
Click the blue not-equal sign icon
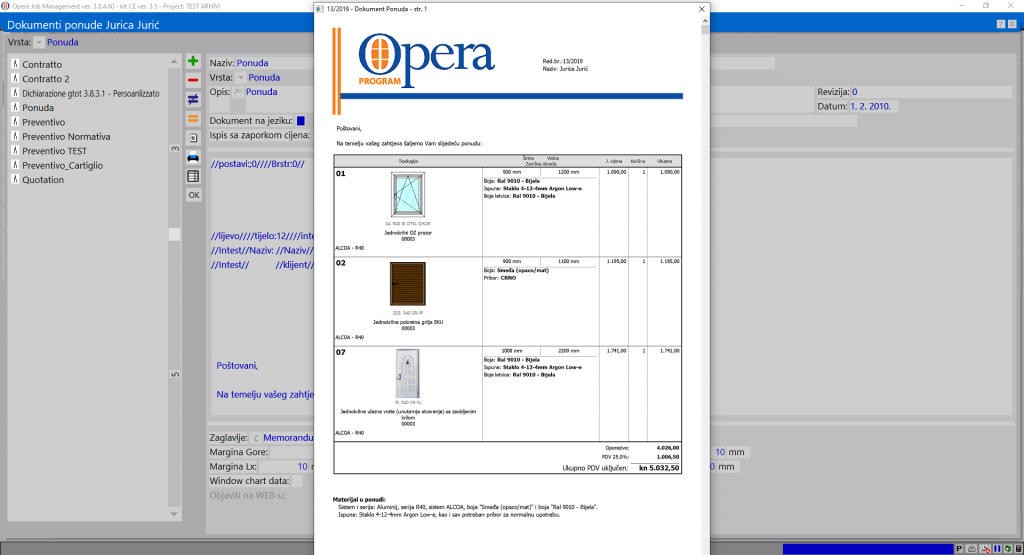pos(194,99)
